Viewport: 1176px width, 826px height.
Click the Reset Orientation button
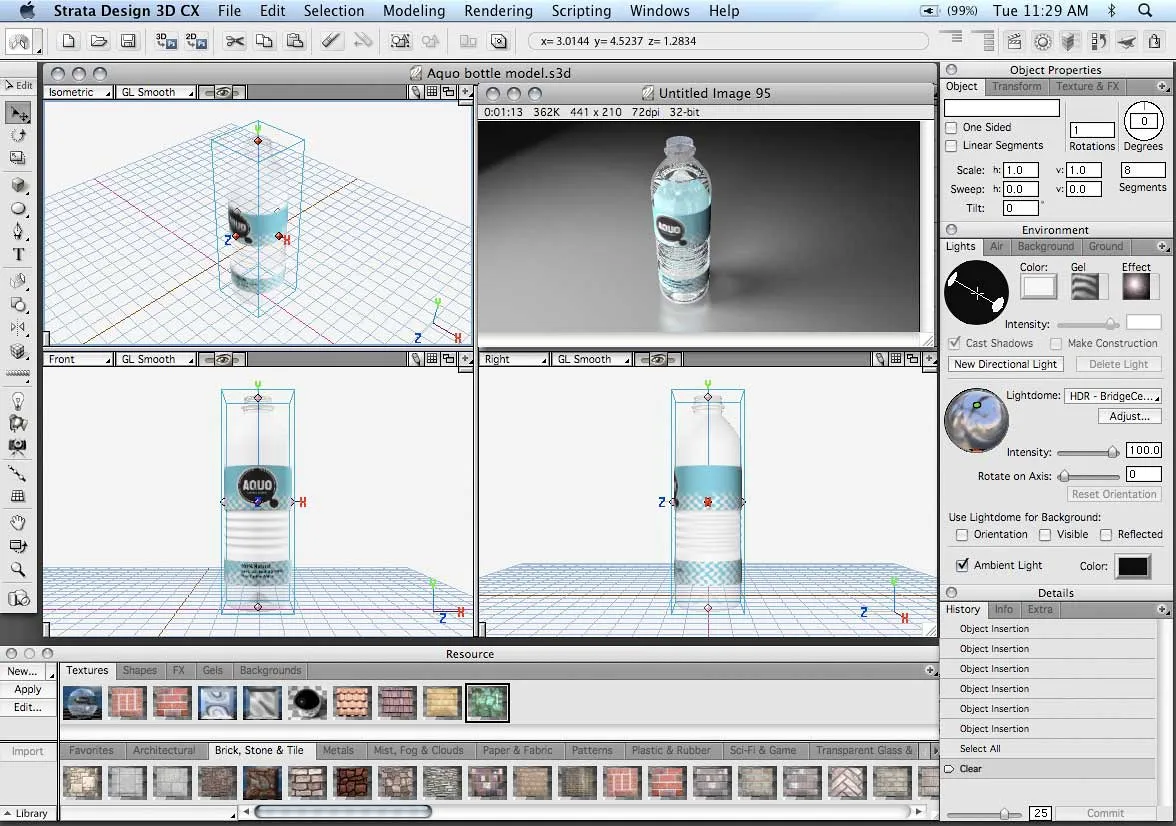[1113, 494]
